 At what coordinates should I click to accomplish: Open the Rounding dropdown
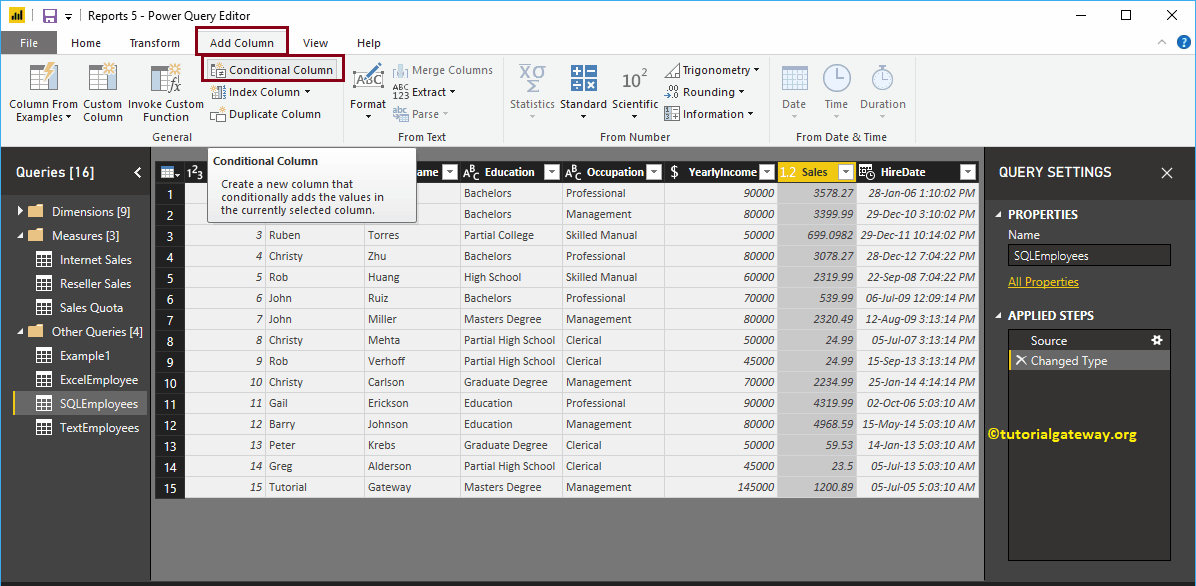(704, 92)
